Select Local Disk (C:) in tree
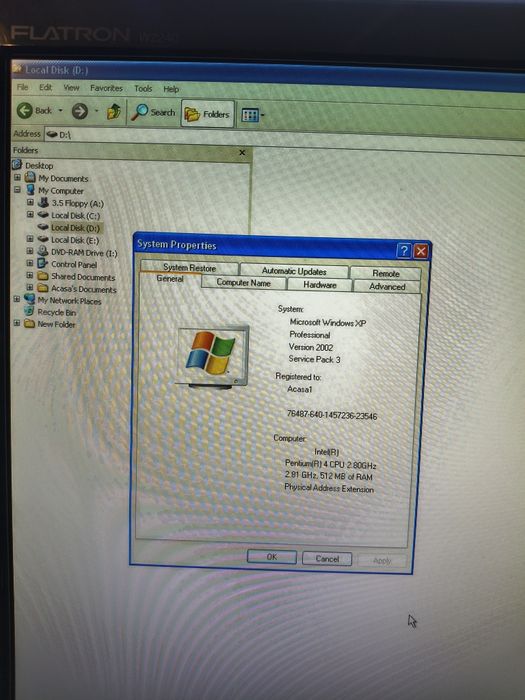Image resolution: width=525 pixels, height=700 pixels. pyautogui.click(x=75, y=216)
